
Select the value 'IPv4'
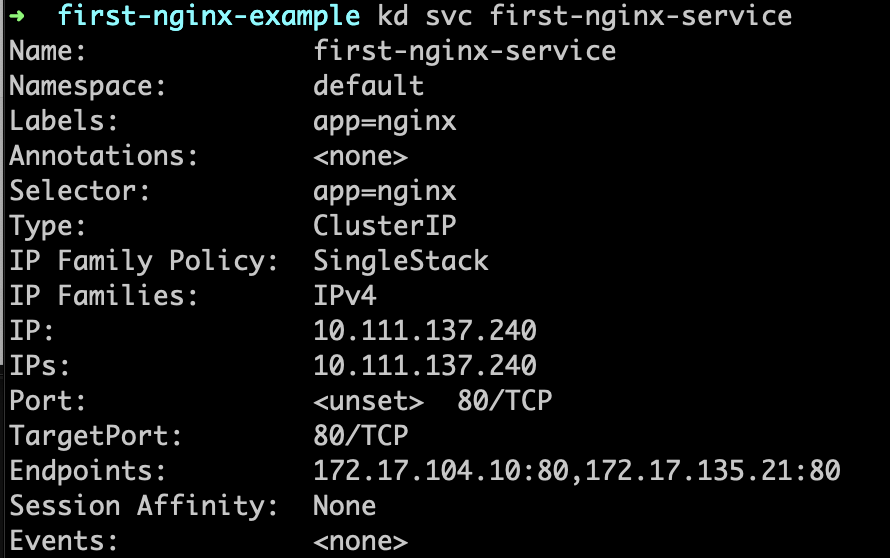pyautogui.click(x=345, y=296)
